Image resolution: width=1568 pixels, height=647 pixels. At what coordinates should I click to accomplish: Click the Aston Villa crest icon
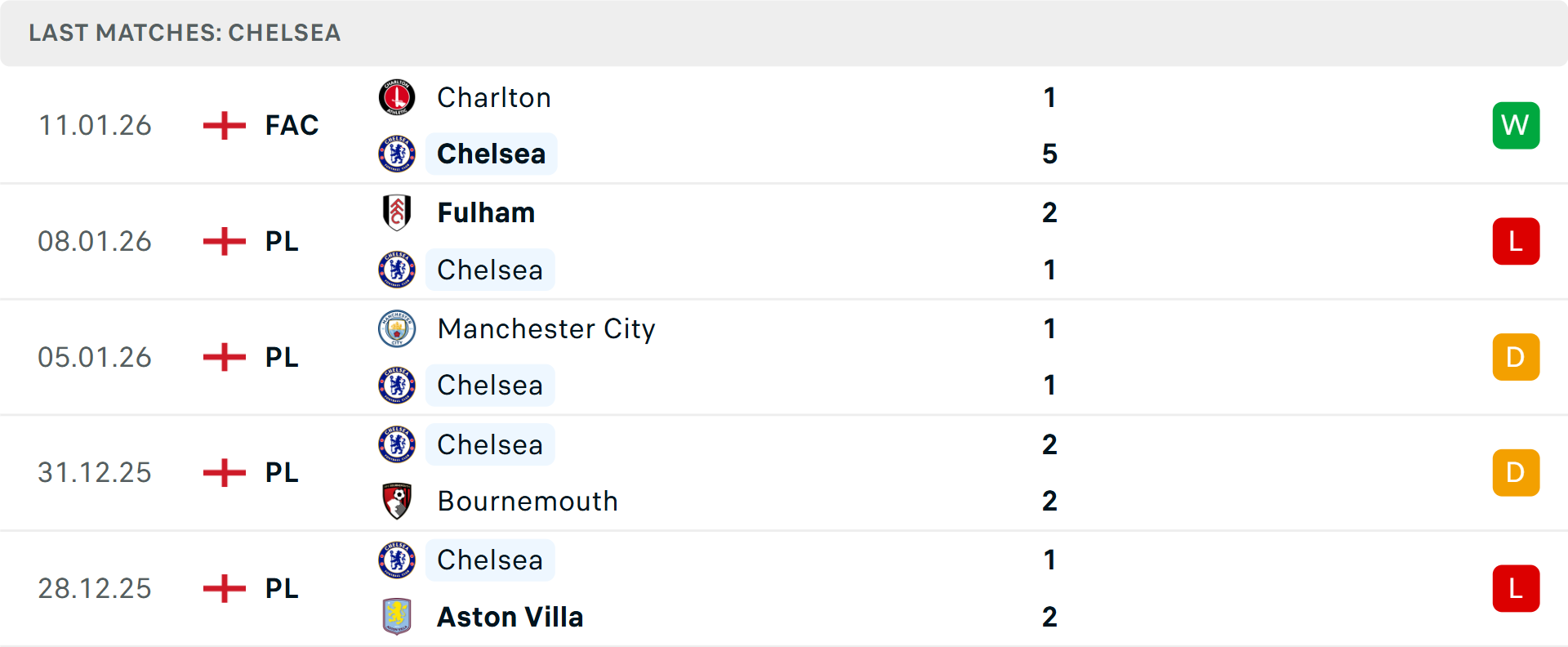[397, 617]
